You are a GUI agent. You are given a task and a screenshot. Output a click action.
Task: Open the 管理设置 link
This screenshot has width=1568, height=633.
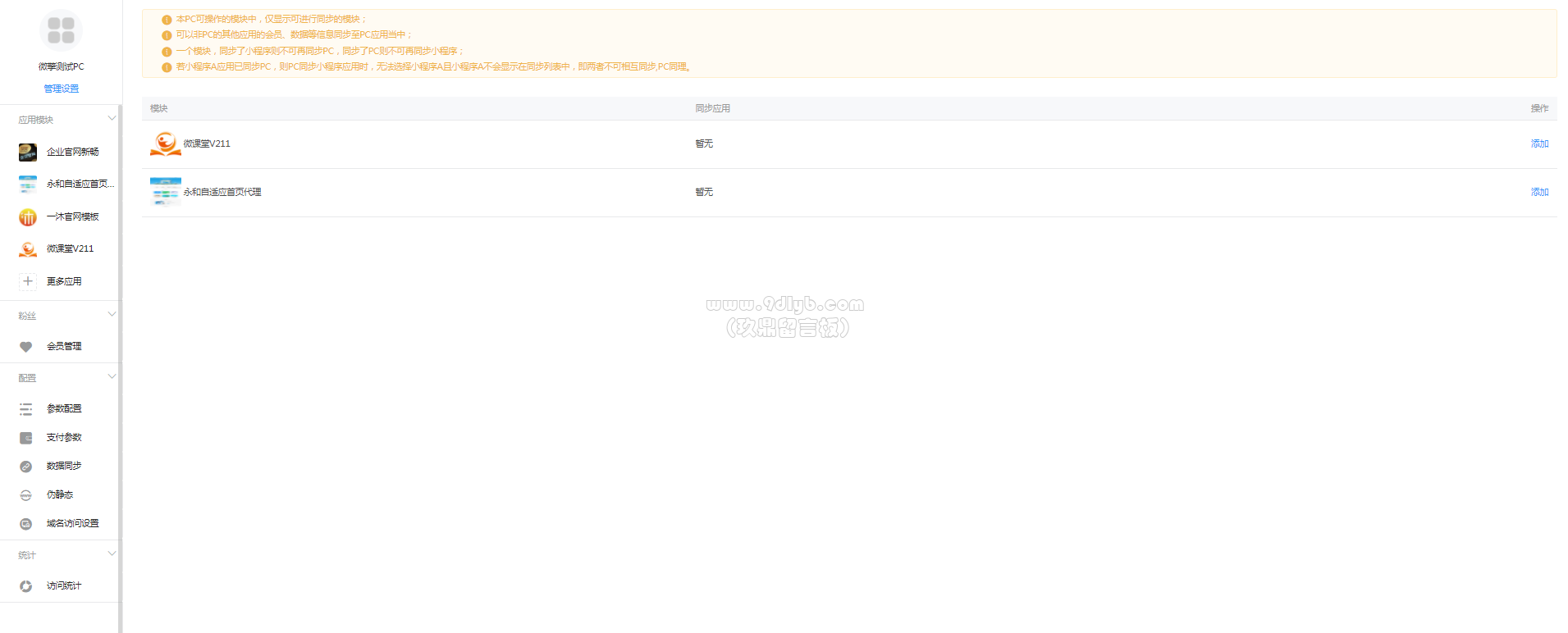(x=62, y=89)
